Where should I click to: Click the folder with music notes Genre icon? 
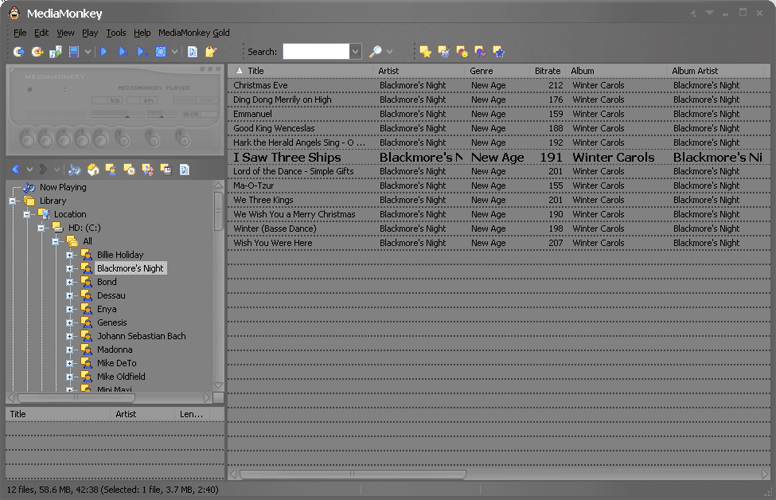tap(147, 170)
